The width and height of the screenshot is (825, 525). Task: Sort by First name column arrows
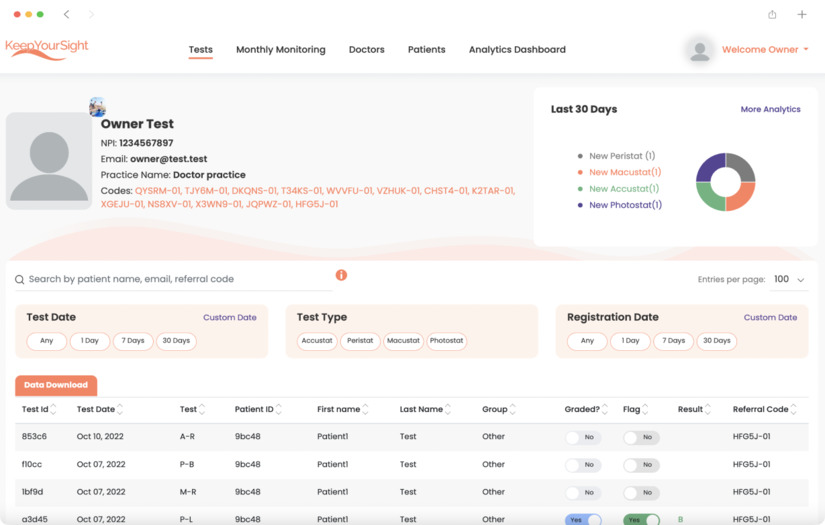366,409
